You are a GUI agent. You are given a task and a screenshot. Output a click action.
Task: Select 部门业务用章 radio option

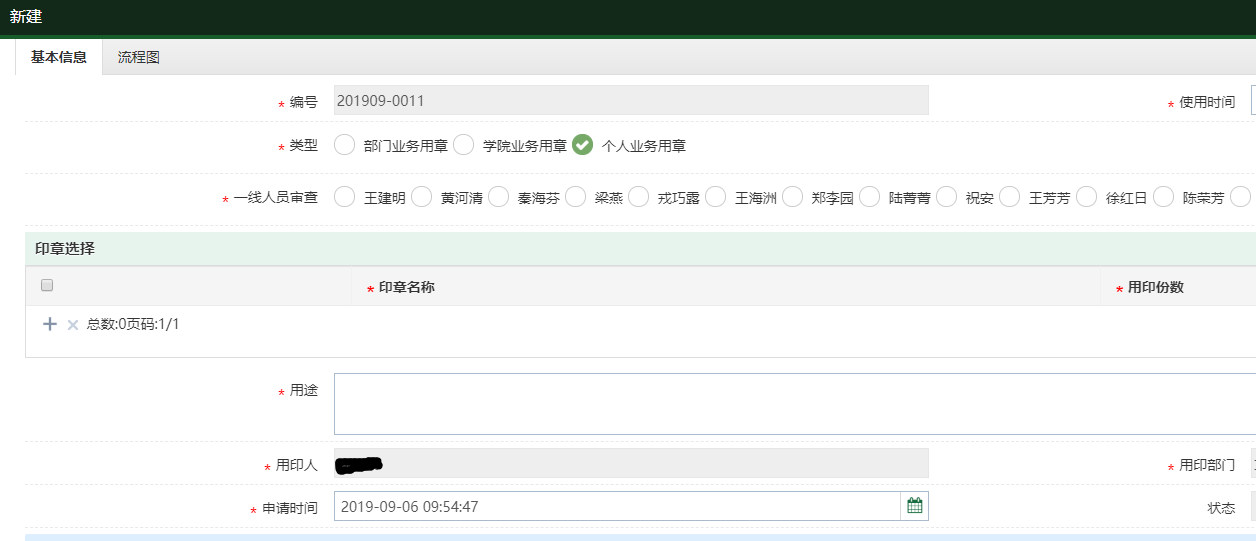tap(344, 145)
